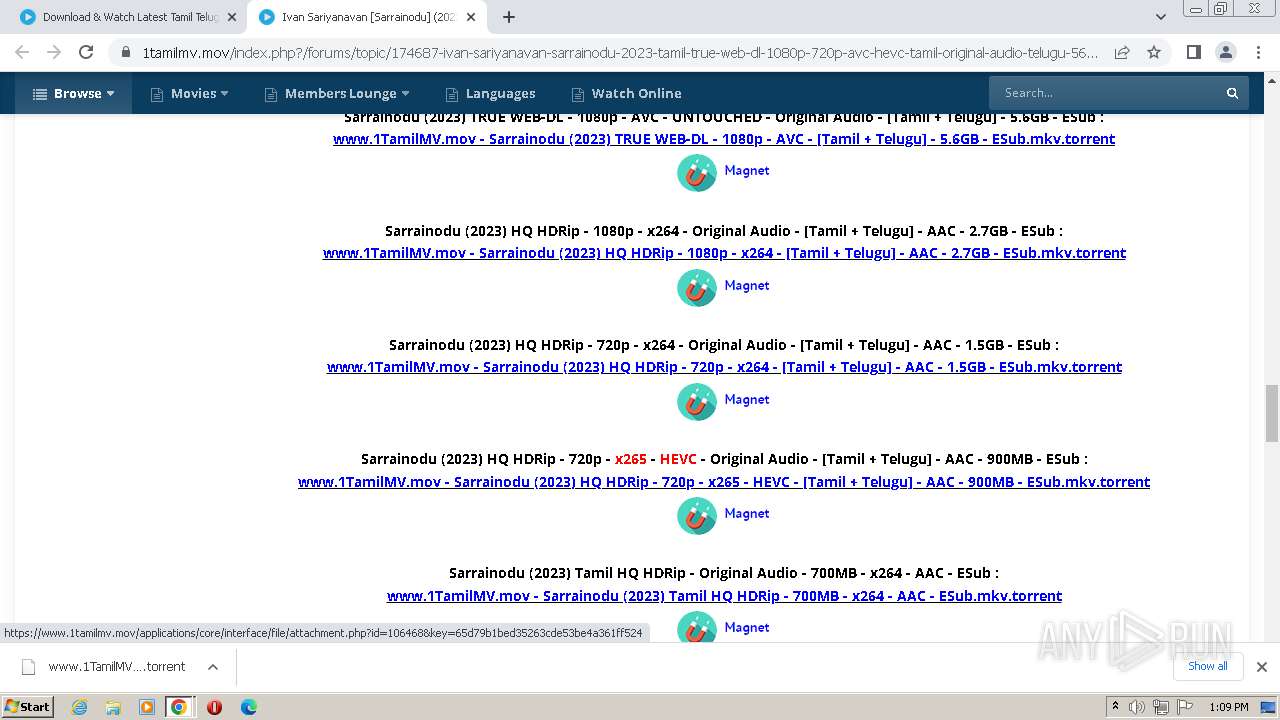Open Windows Media Player from taskbar

click(x=147, y=707)
